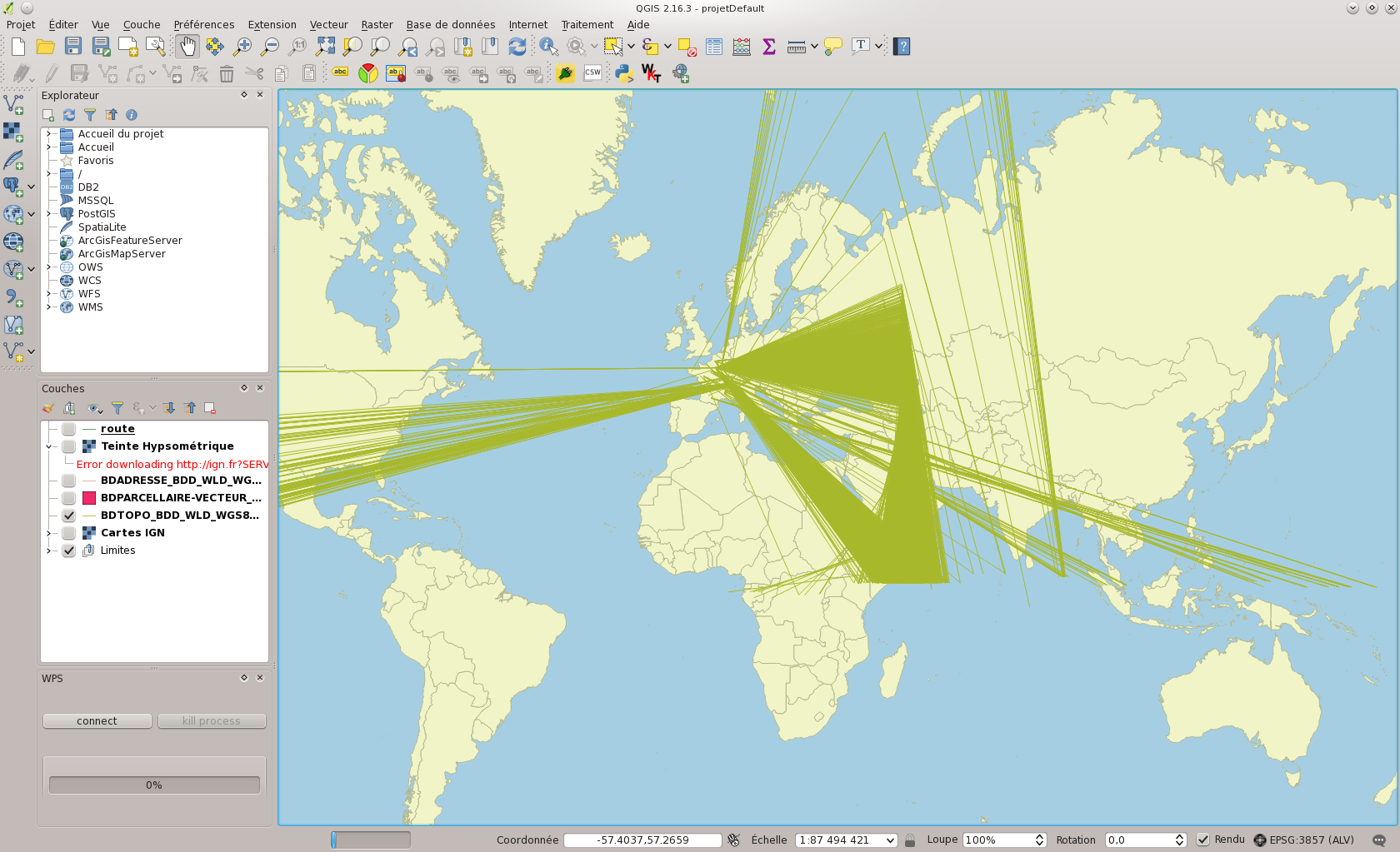Image resolution: width=1400 pixels, height=852 pixels.
Task: Open the Couche menu
Action: (142, 25)
